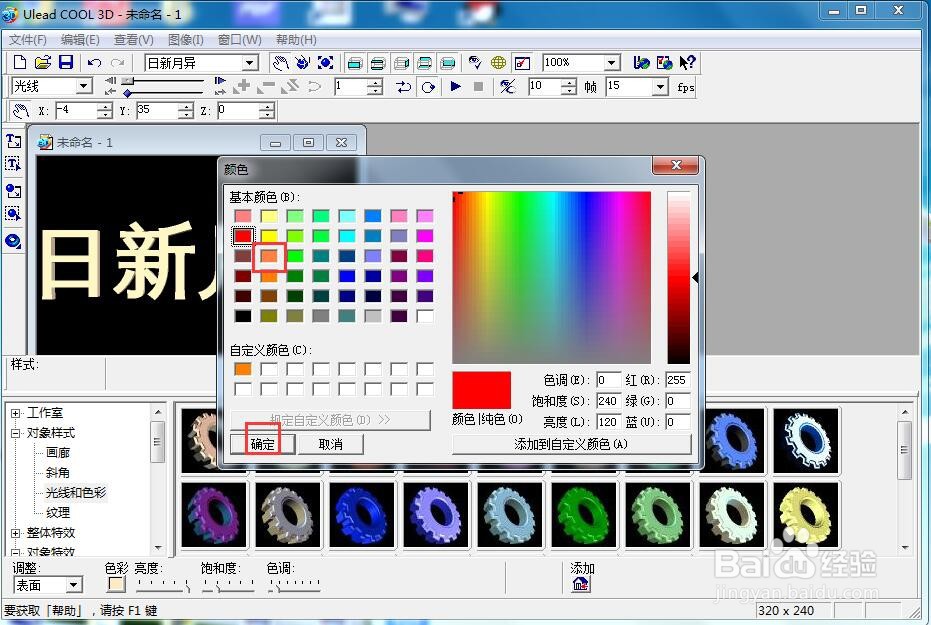Click the 色彩 color box in adjust panel
Image resolution: width=931 pixels, height=625 pixels.
pos(116,584)
